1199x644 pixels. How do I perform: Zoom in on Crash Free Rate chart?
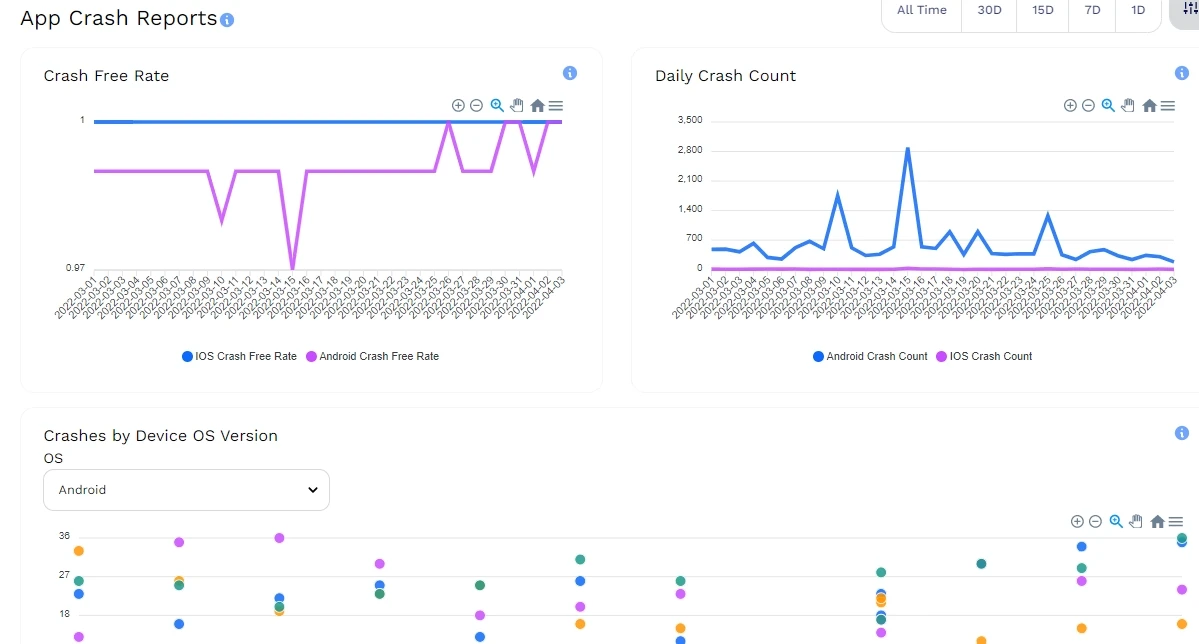coord(458,106)
